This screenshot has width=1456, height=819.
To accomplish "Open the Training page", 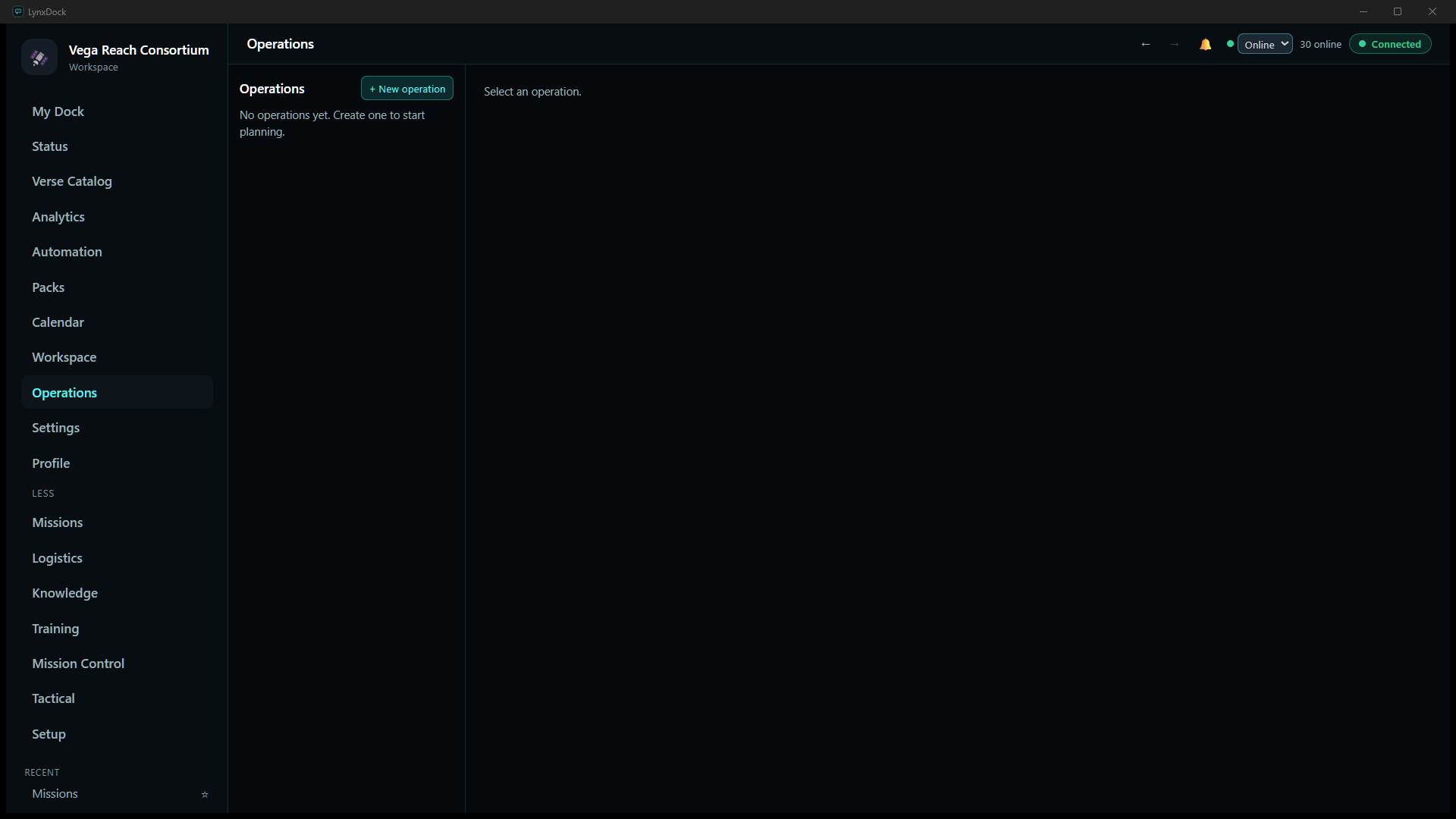I will pos(117,629).
